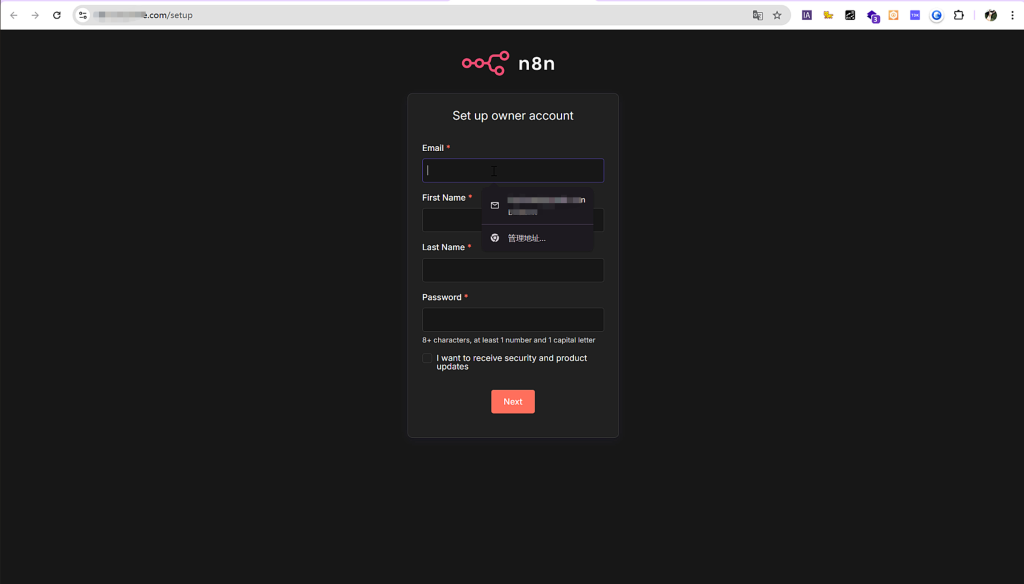The height and width of the screenshot is (584, 1024).
Task: Select the suggested email autofill entry
Action: (538, 206)
